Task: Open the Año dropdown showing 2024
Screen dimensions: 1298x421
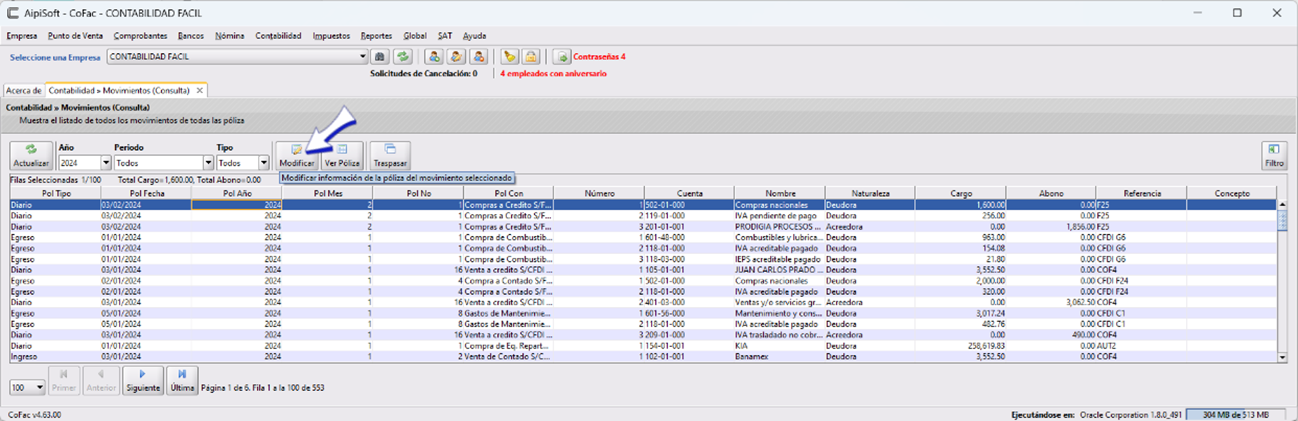Action: tap(105, 162)
